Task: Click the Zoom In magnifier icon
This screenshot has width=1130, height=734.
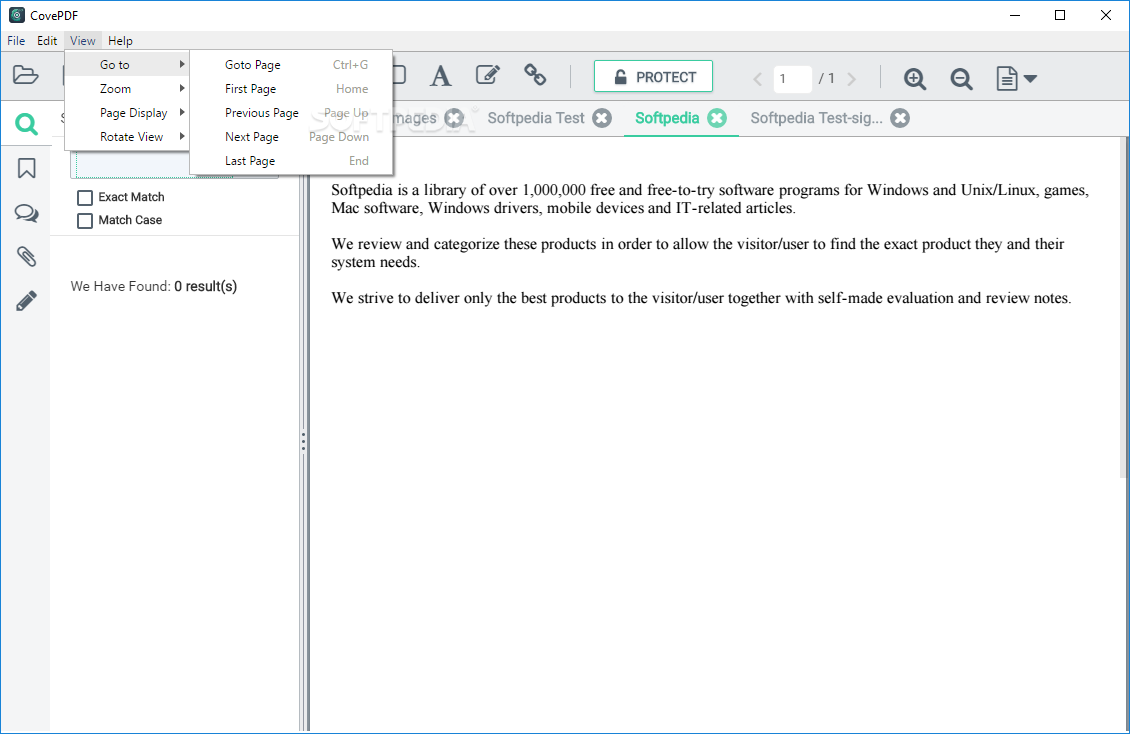Action: [x=915, y=79]
